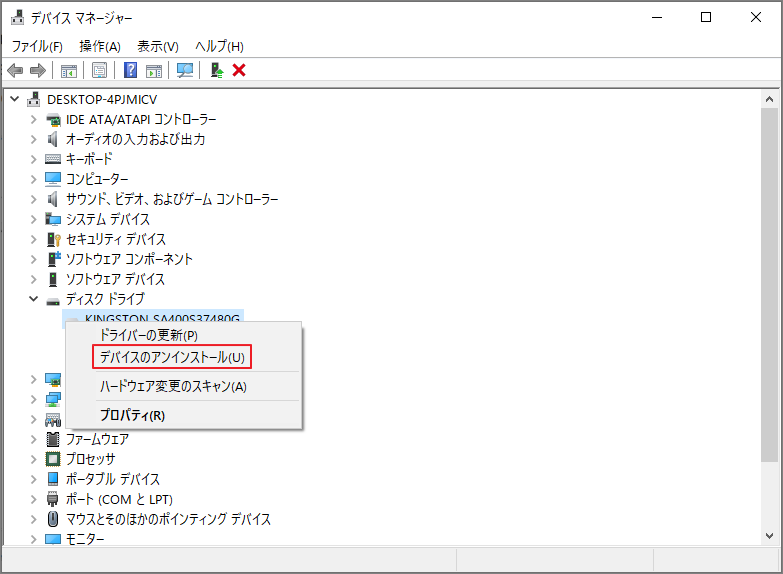The width and height of the screenshot is (783, 574).
Task: Click the セキュリティ デバイス key icon
Action: (53, 239)
